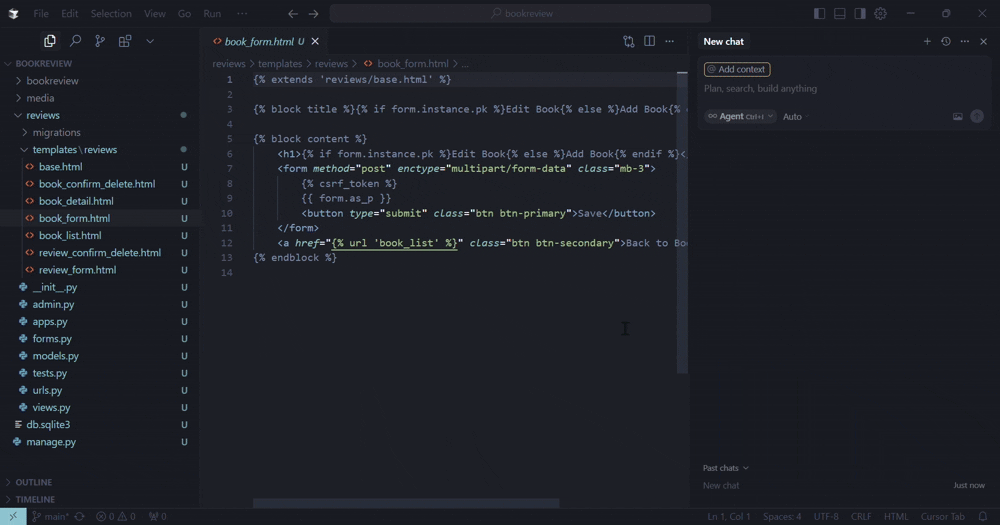Start a new chat with plus icon
Image resolution: width=1000 pixels, height=525 pixels.
[x=927, y=42]
